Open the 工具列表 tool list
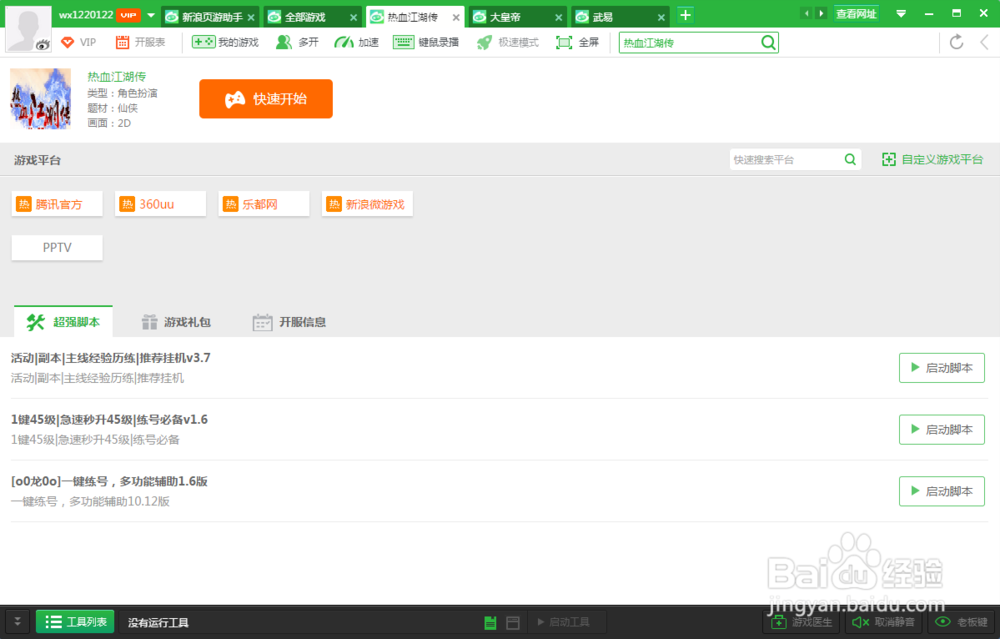 coord(75,621)
